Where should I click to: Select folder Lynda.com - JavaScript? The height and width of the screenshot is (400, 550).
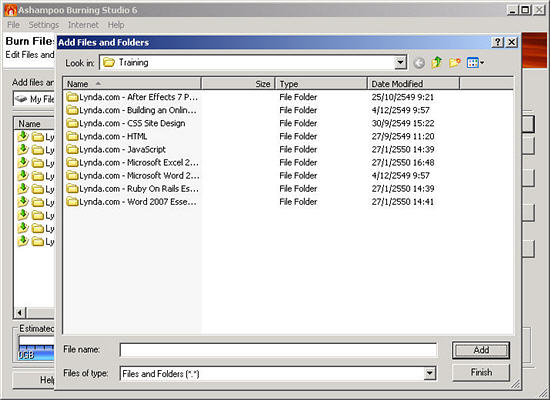pos(116,149)
